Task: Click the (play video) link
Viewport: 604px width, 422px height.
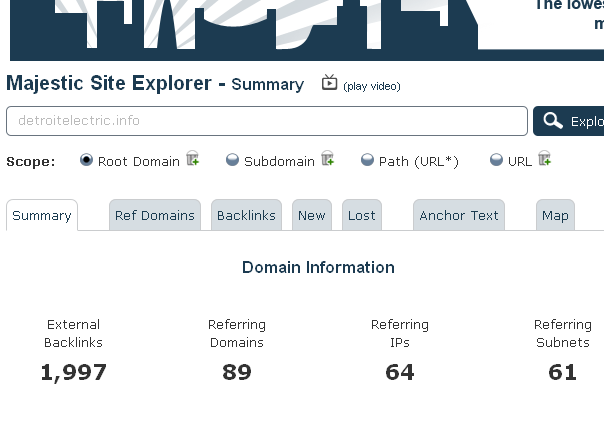Action: tap(371, 86)
